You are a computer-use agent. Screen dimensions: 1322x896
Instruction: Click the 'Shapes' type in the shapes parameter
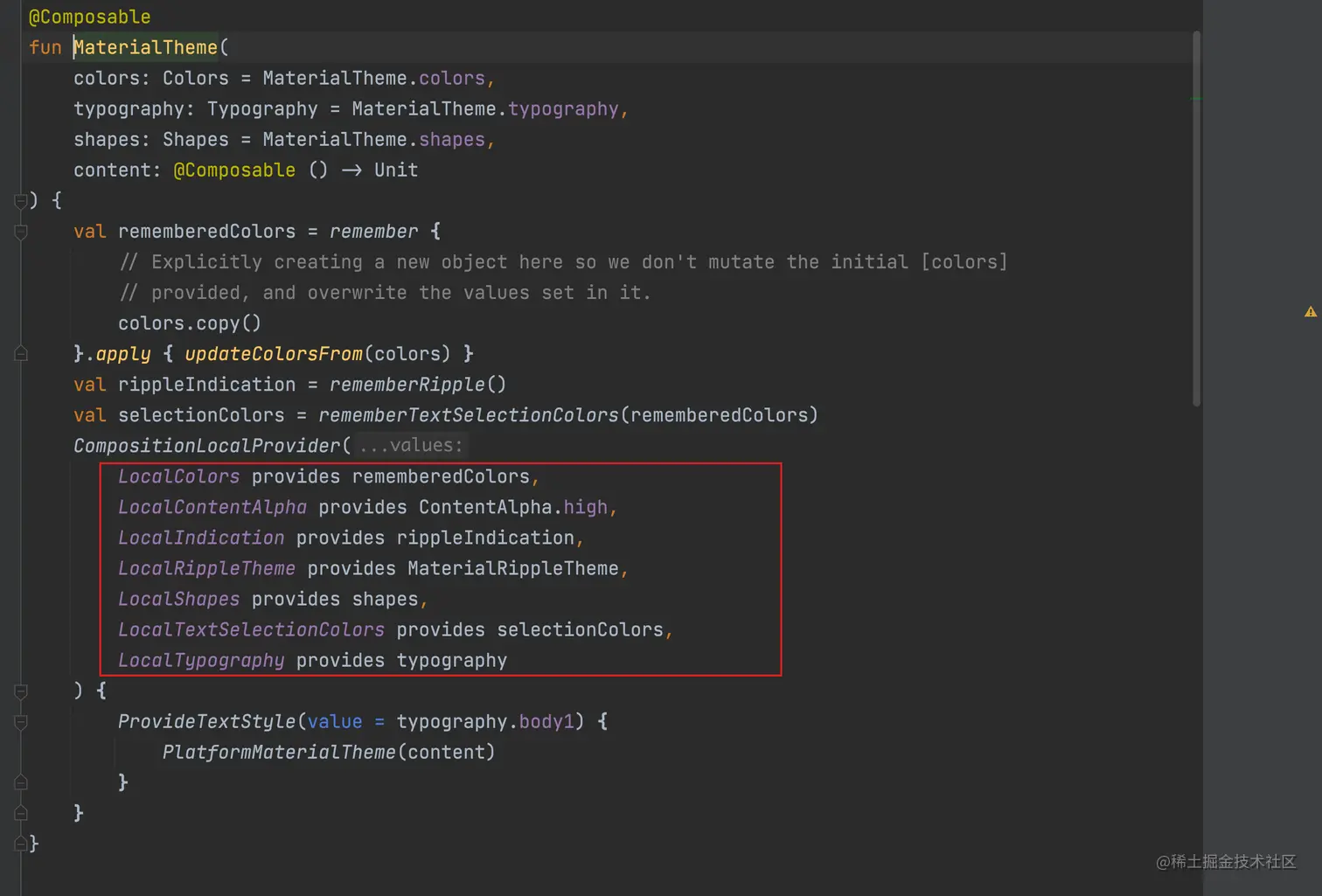pyautogui.click(x=196, y=139)
